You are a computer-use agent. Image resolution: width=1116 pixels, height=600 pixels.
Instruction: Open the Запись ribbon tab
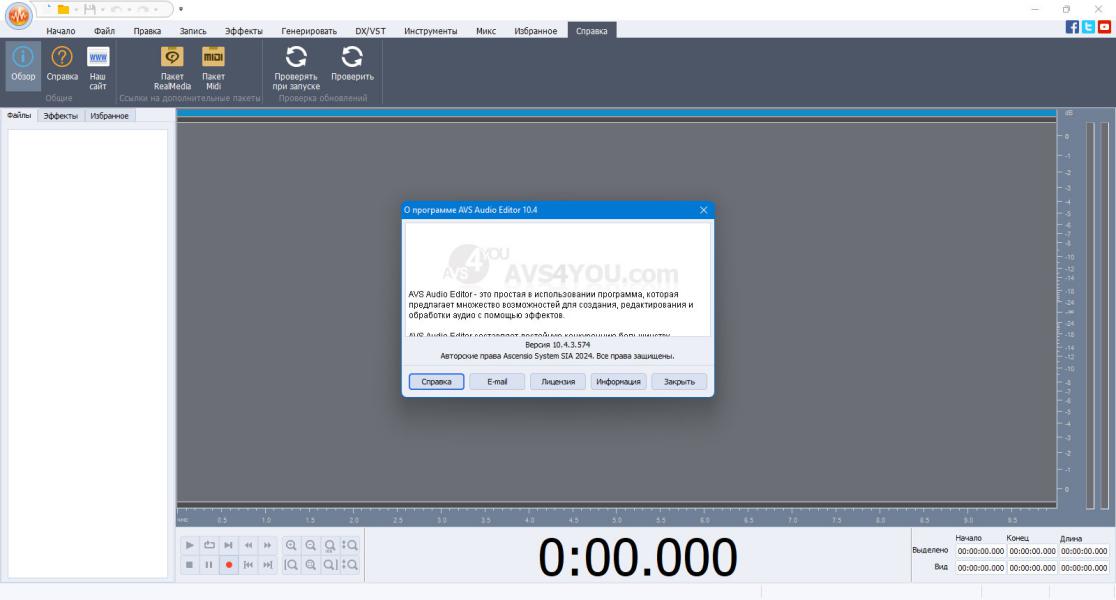tap(193, 31)
